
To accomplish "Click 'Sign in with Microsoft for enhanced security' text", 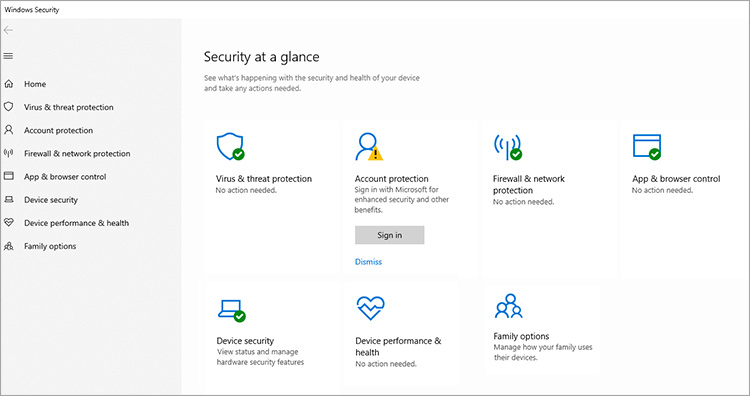I will (x=402, y=200).
